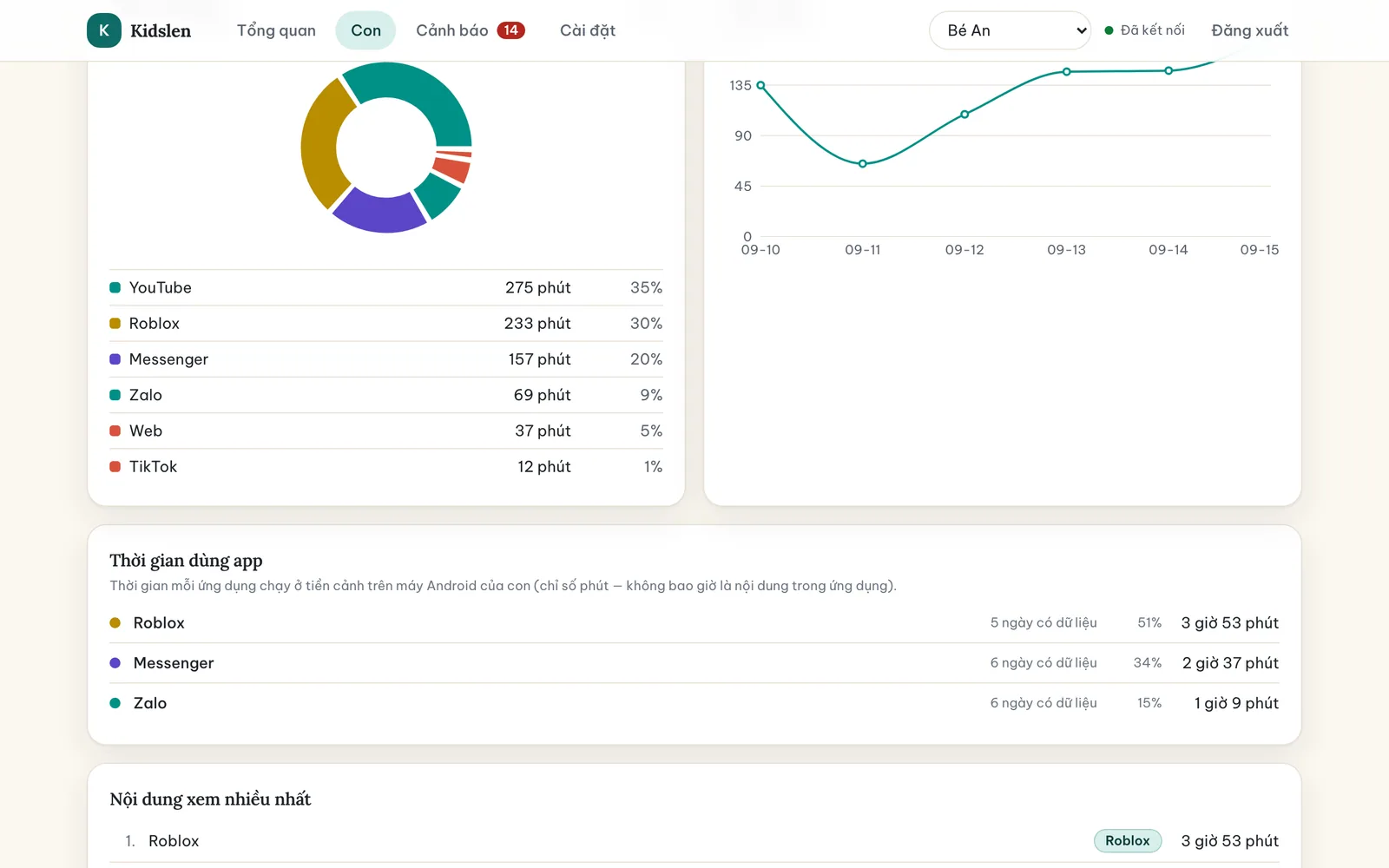1389x868 pixels.
Task: Click the 12 phút value
Action: (544, 466)
